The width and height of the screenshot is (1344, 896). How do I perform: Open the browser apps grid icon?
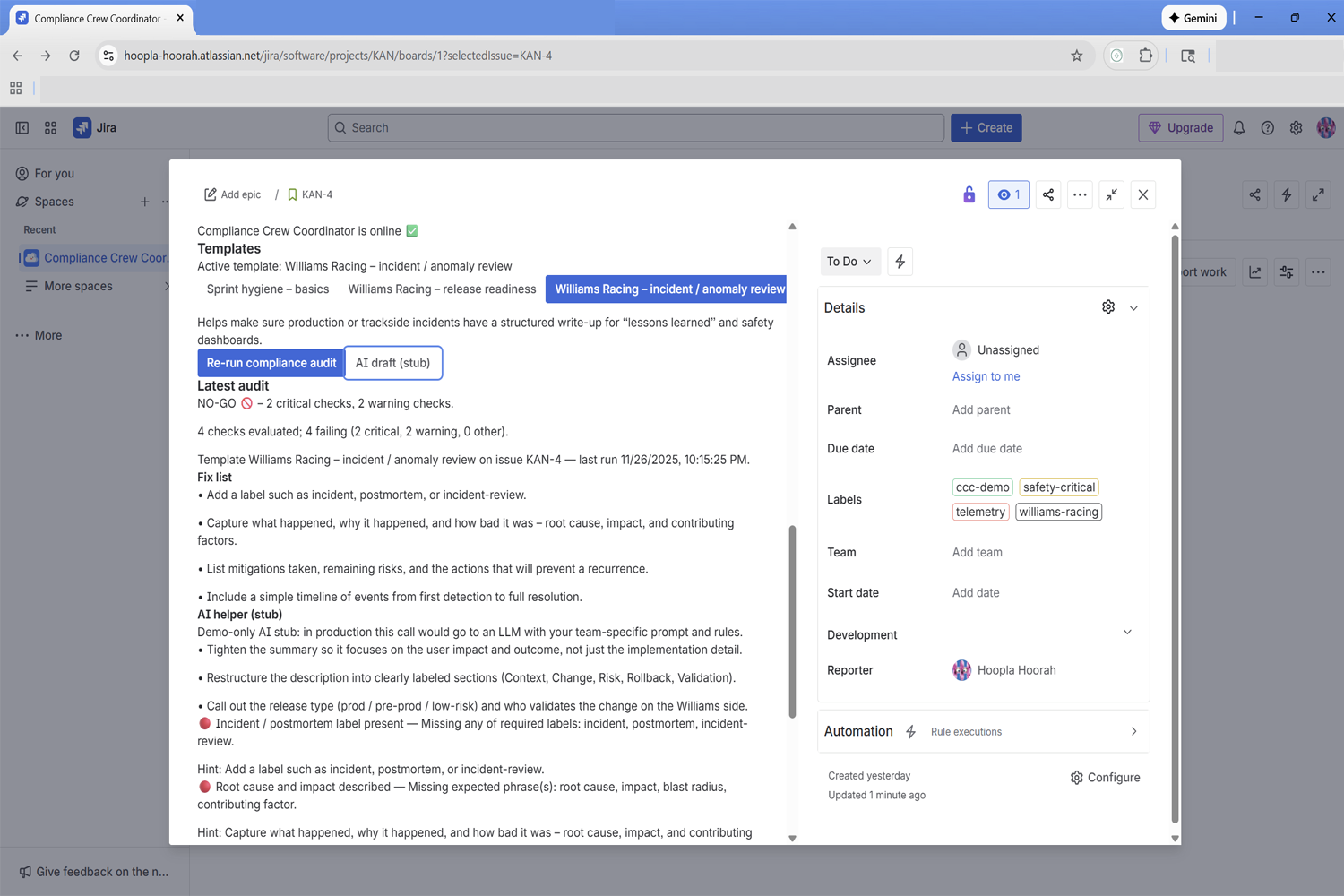tap(16, 88)
